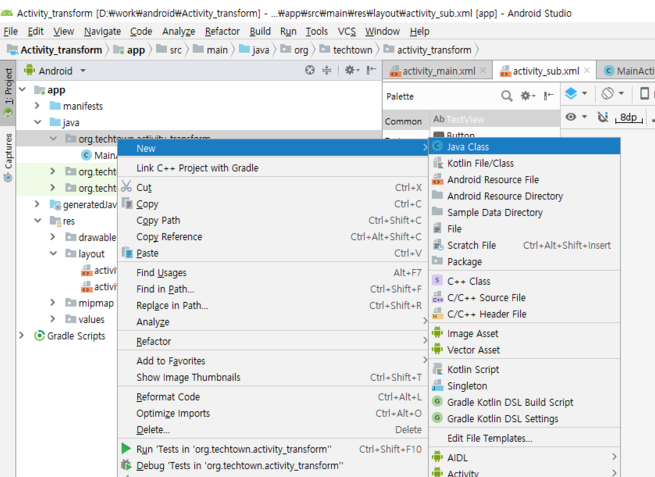
Task: Open the 1: Project side tab
Action: pos(8,93)
